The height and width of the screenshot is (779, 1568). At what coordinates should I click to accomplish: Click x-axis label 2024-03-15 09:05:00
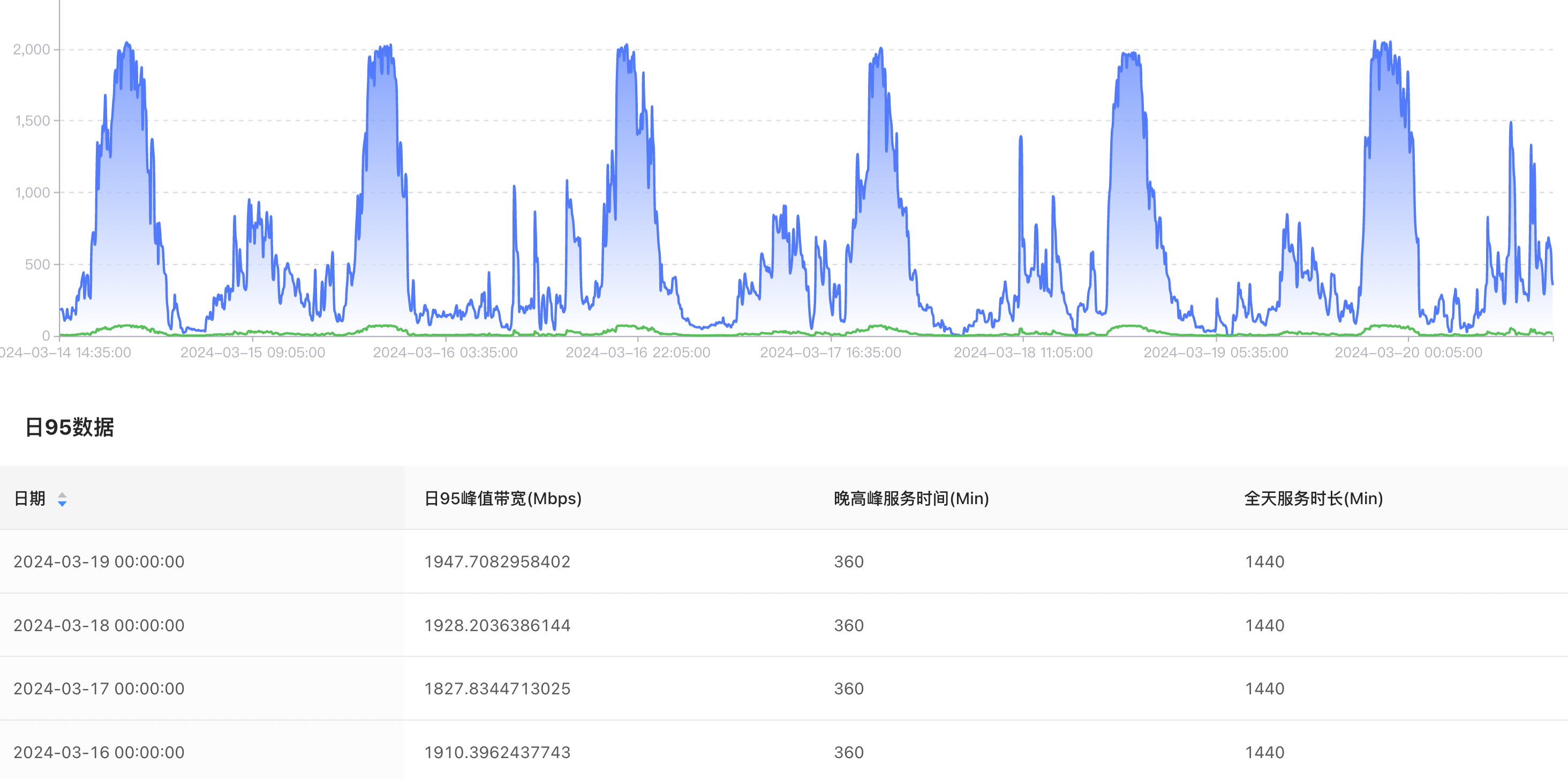point(253,353)
